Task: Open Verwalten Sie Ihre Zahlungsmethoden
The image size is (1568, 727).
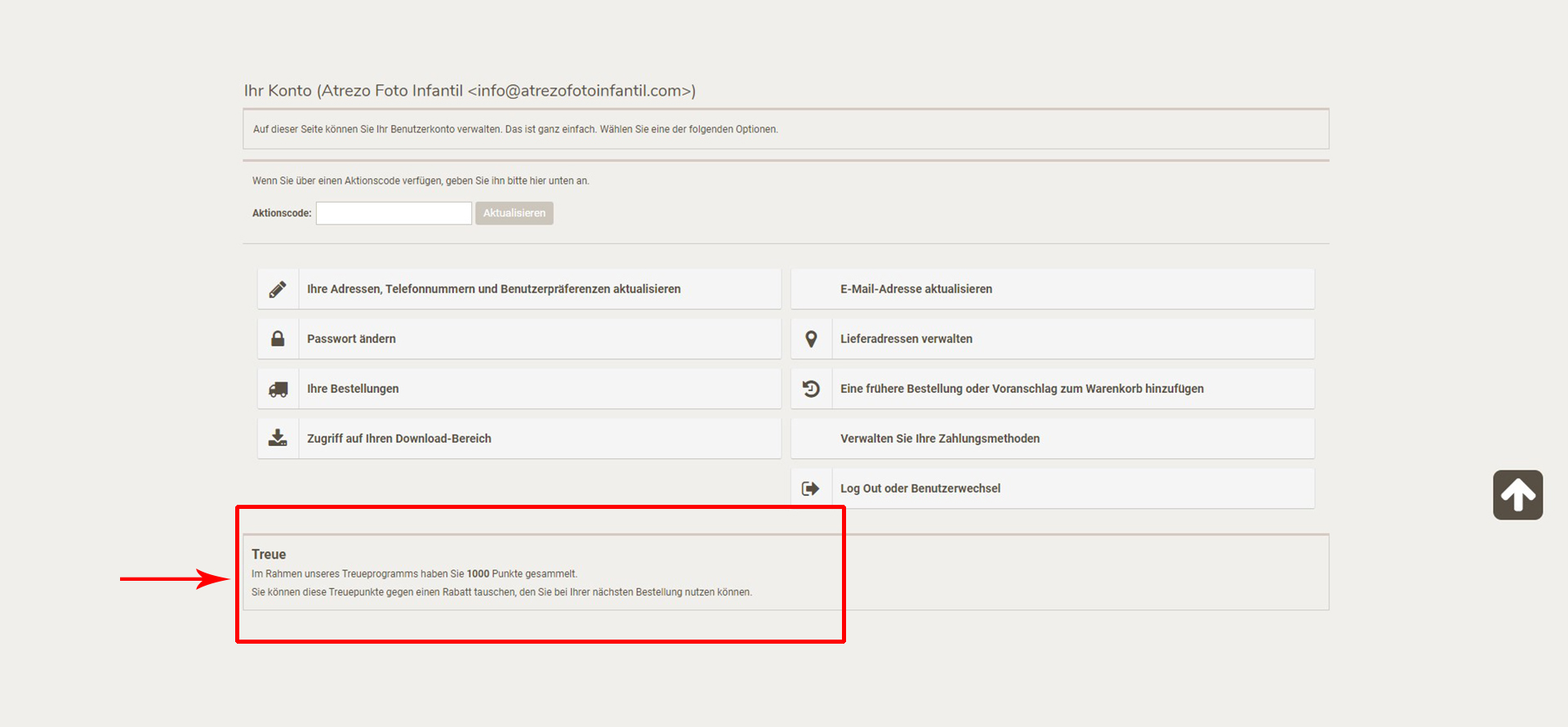Action: tap(939, 439)
